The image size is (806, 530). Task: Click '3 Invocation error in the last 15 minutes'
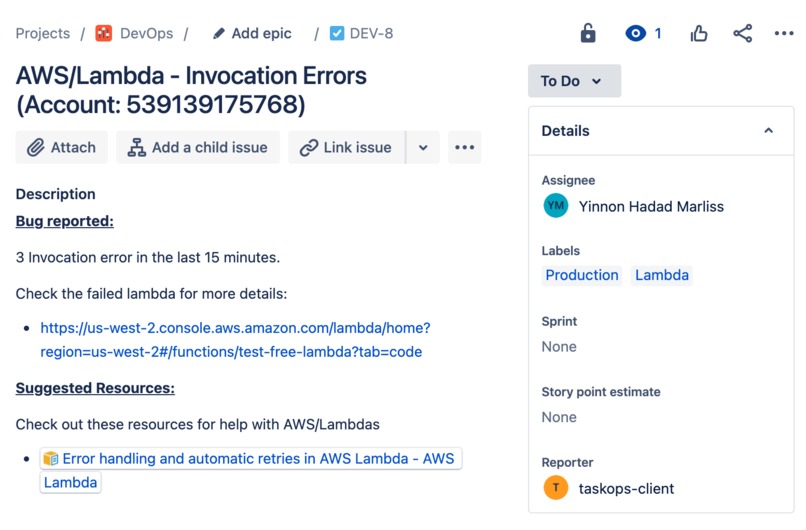pos(148,258)
